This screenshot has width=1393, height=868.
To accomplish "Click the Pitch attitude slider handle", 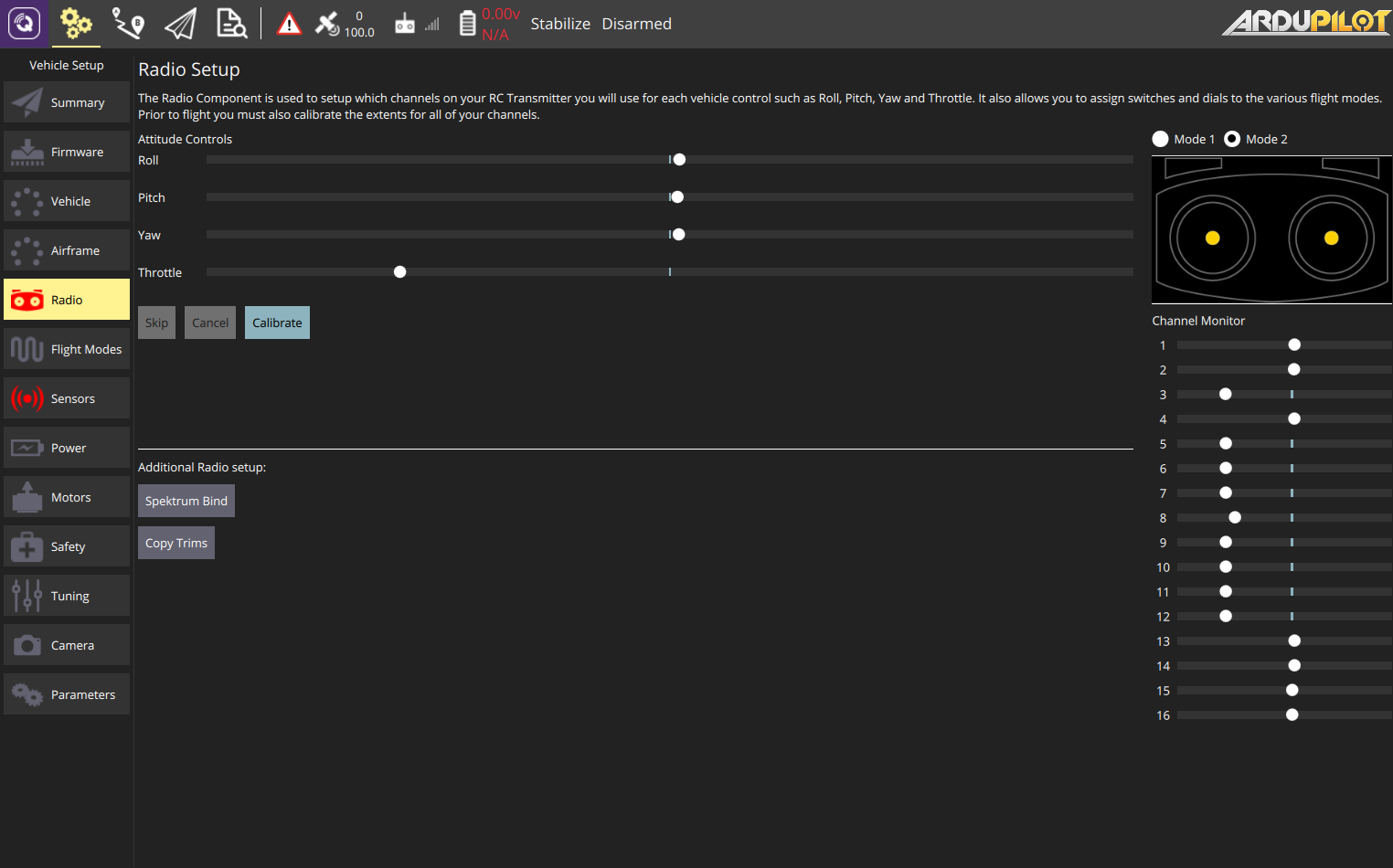I will pos(677,197).
